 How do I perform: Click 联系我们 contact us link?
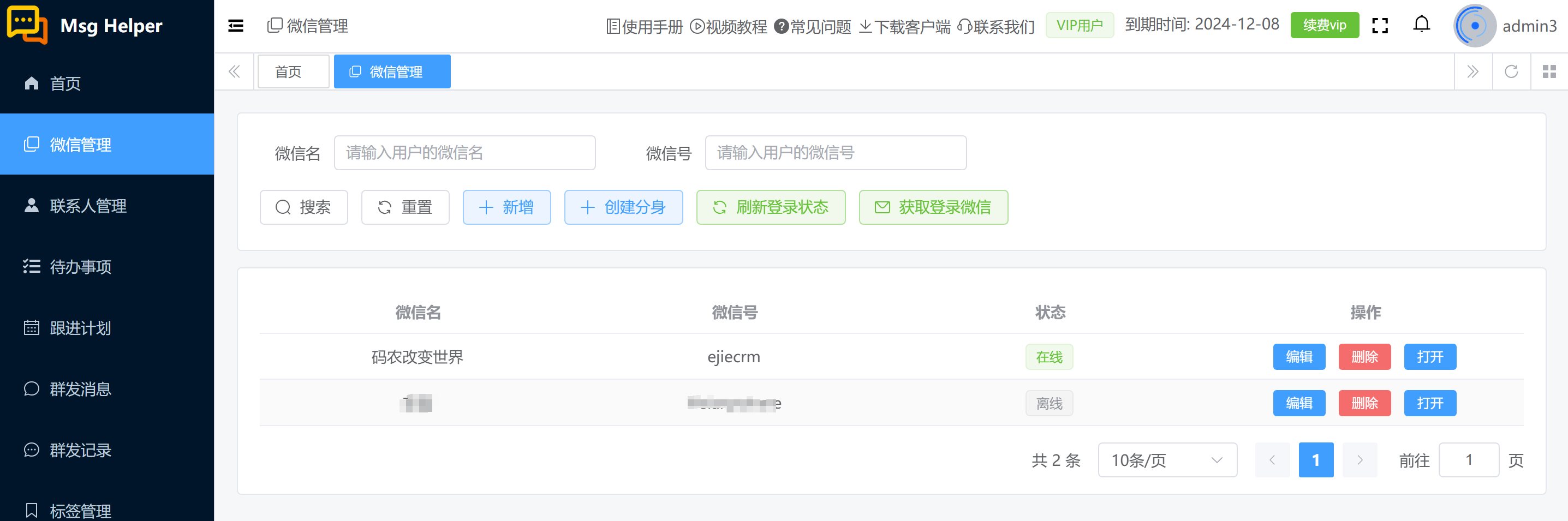click(997, 26)
